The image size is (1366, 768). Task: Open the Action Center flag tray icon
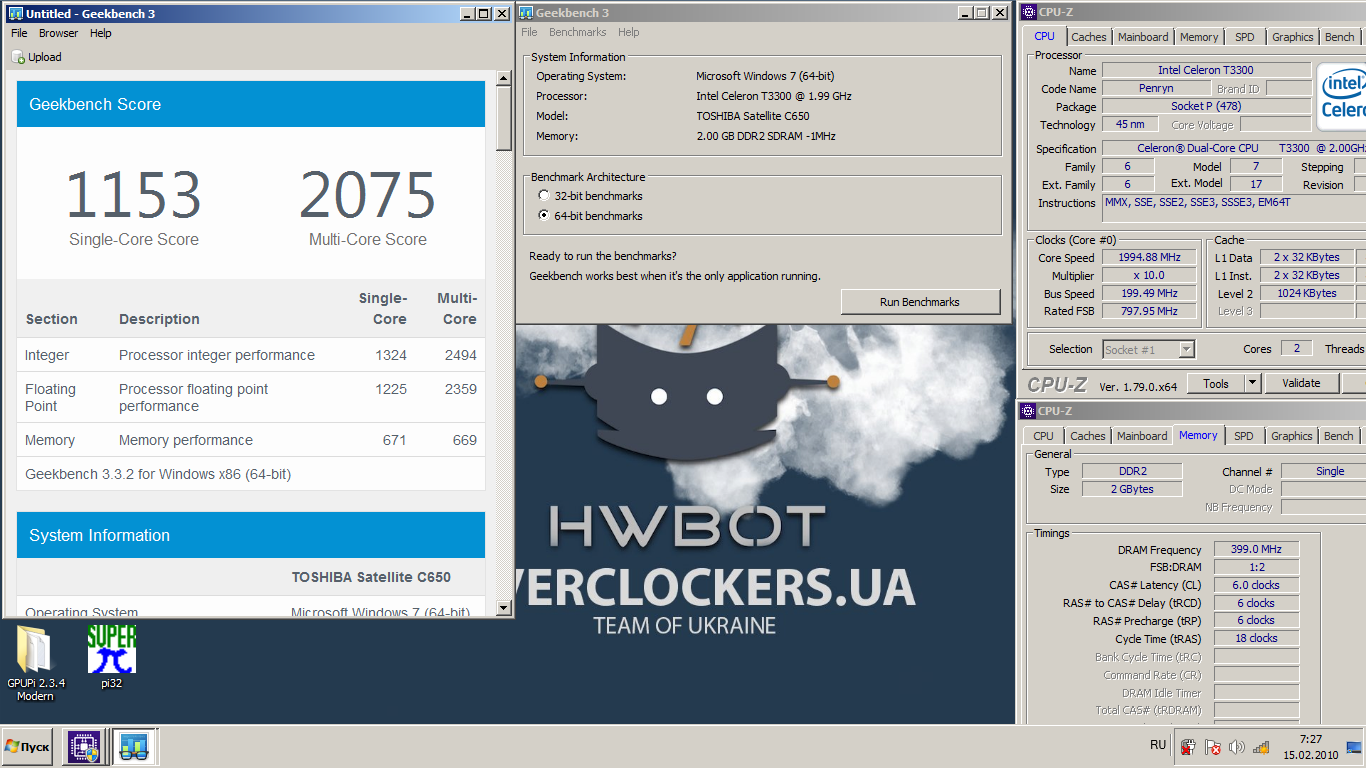(1212, 747)
